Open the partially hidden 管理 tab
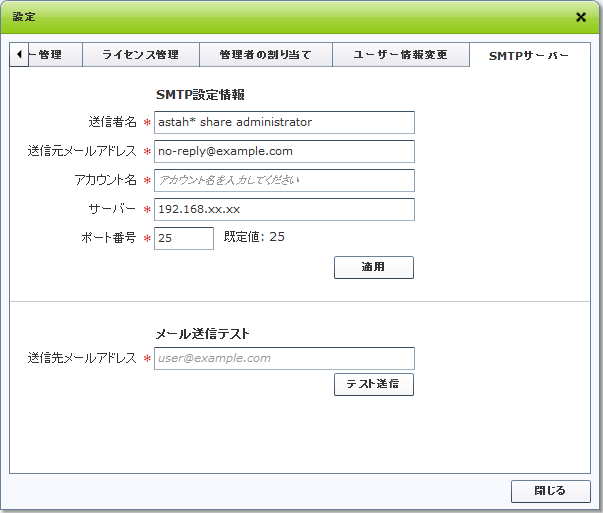Image resolution: width=603 pixels, height=513 pixels. [55, 55]
